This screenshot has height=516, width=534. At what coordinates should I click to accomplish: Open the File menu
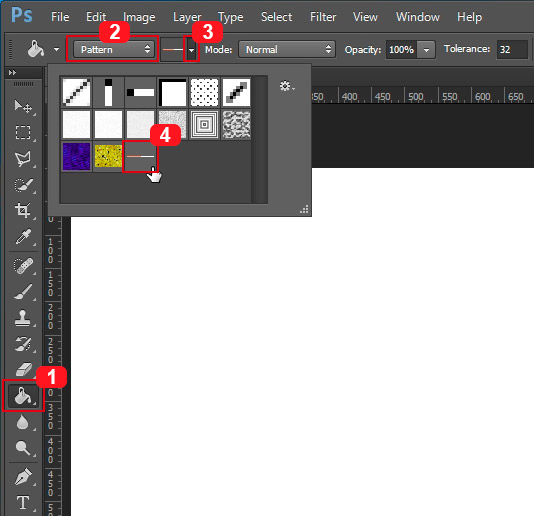coord(60,17)
